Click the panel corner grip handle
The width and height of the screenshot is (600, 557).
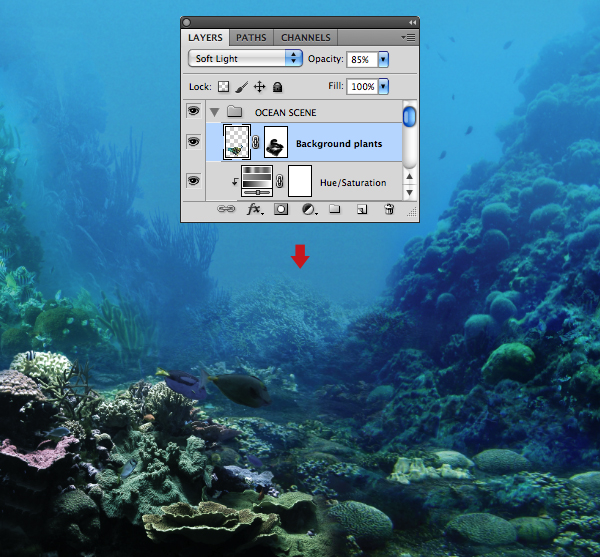[412, 212]
